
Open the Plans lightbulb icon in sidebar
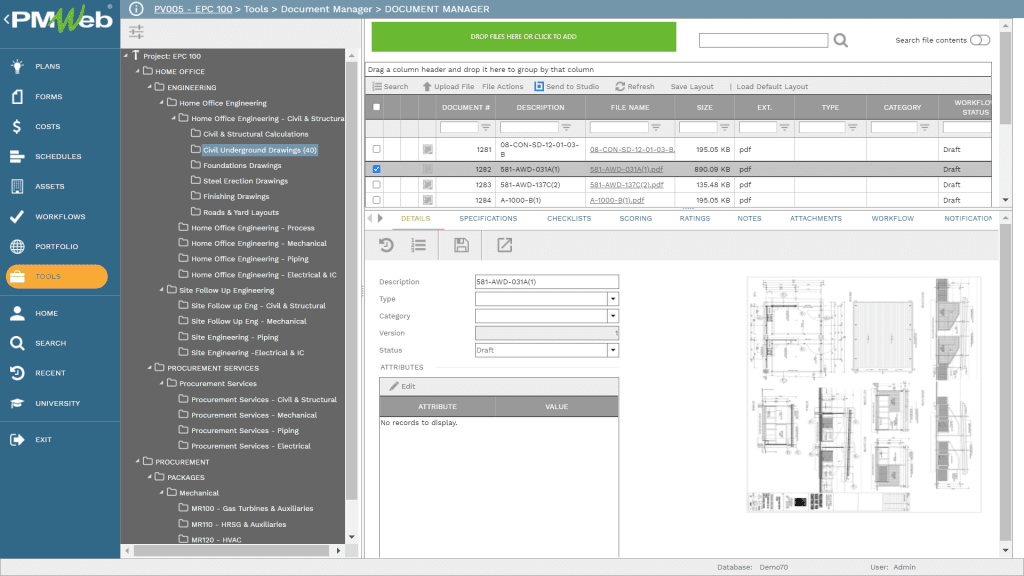click(x=17, y=66)
